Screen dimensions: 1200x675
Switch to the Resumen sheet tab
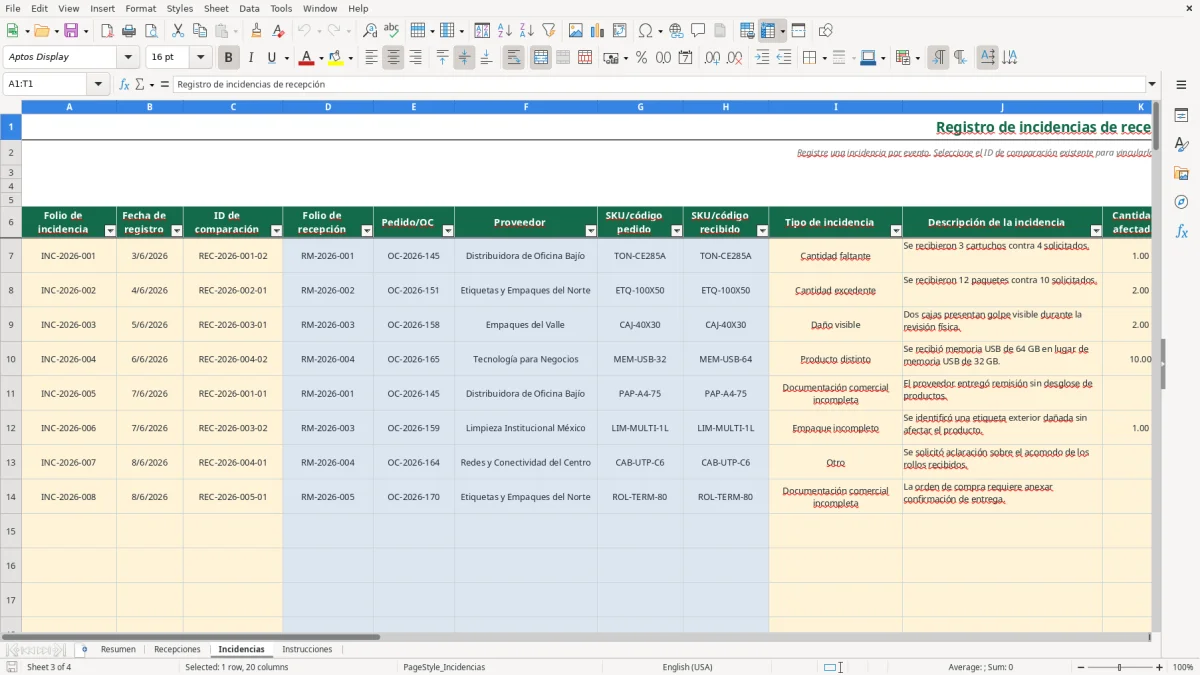coord(118,649)
